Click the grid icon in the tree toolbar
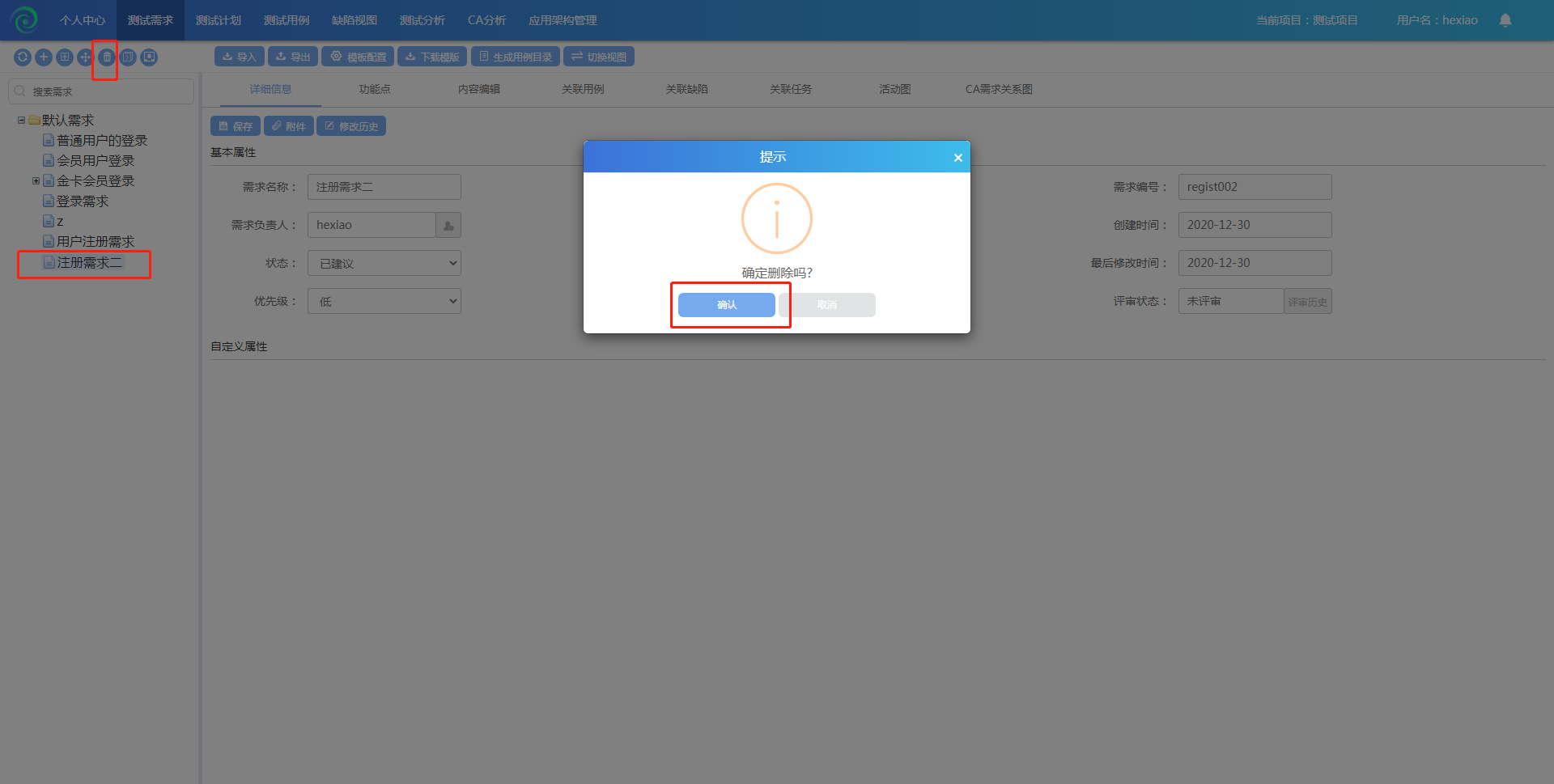The height and width of the screenshot is (784, 1554). pos(65,57)
